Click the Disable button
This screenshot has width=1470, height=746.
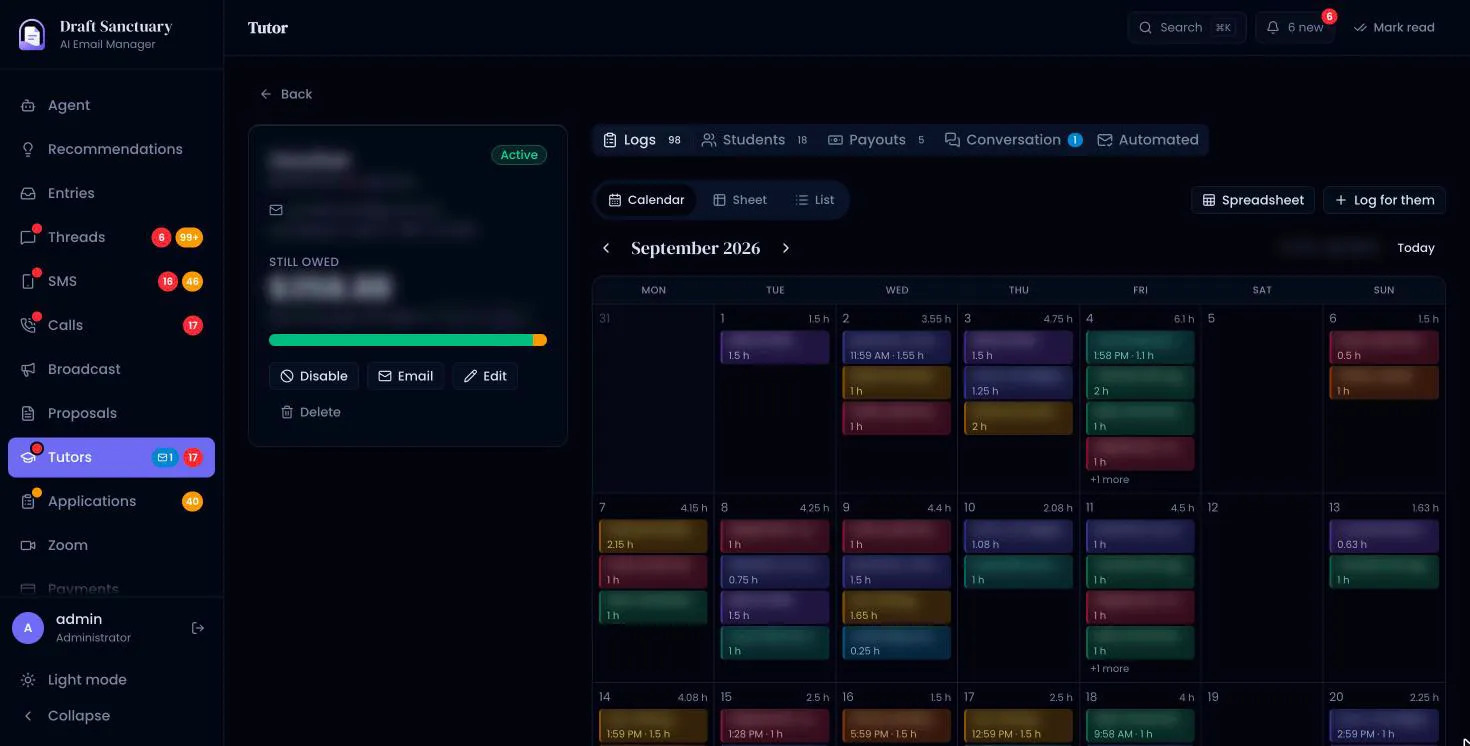pos(314,376)
